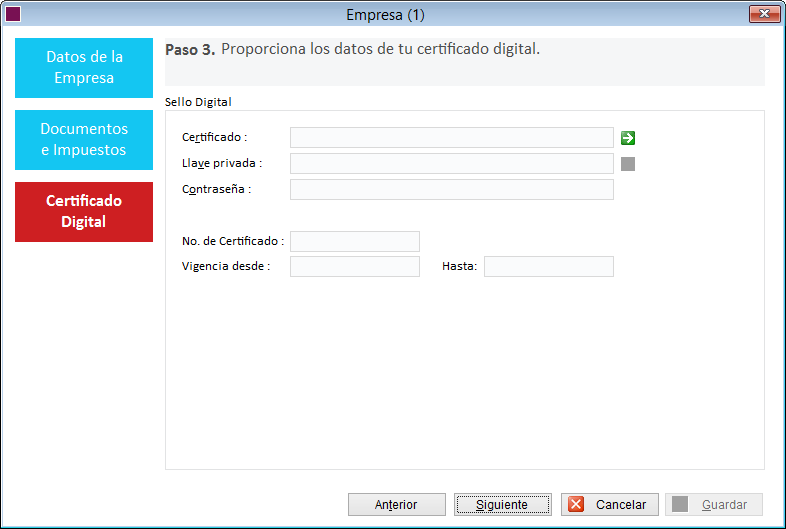The width and height of the screenshot is (786, 529).
Task: Click the Hasta: label
Action: coord(460,266)
